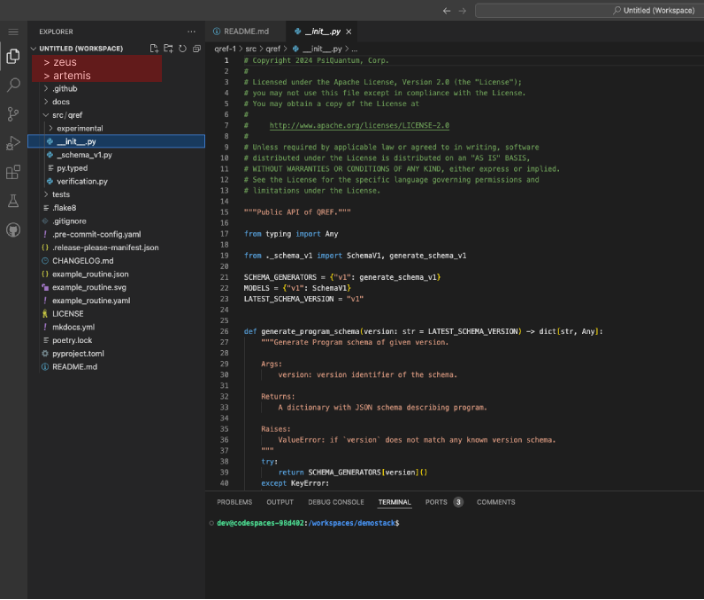Viewport: 704px width, 600px height.
Task: Click line number 26 in the gutter
Action: (x=224, y=331)
